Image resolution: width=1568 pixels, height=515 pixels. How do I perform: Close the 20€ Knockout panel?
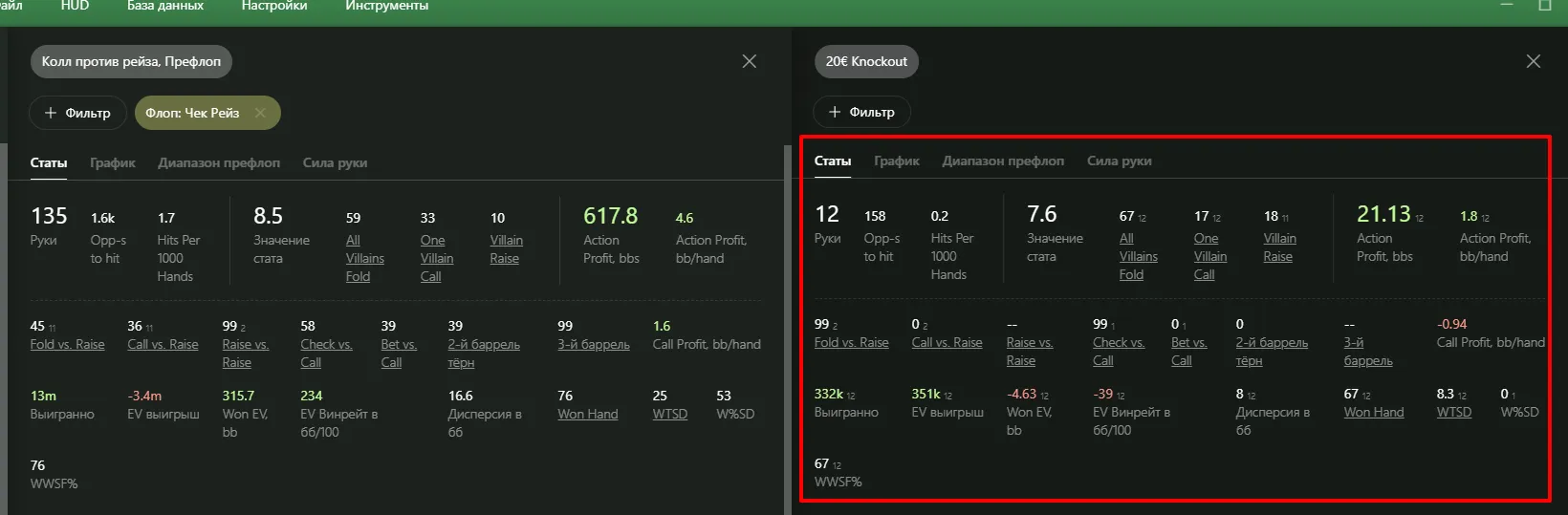(x=1534, y=61)
